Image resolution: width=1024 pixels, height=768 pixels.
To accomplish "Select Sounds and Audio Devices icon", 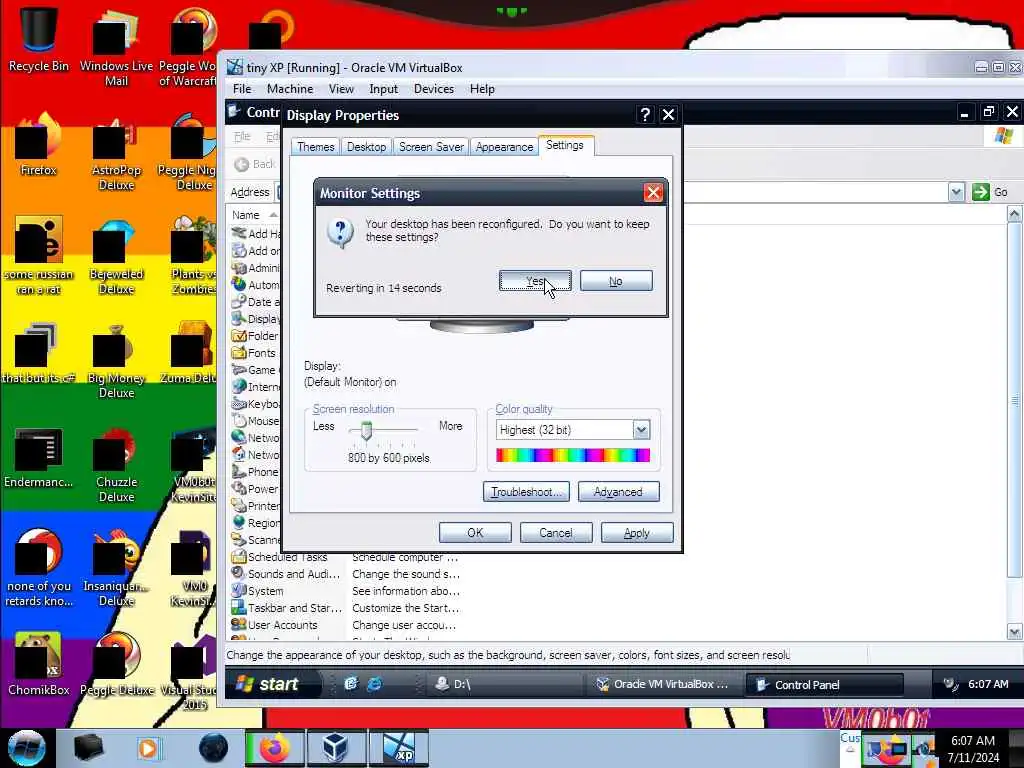I will point(238,573).
